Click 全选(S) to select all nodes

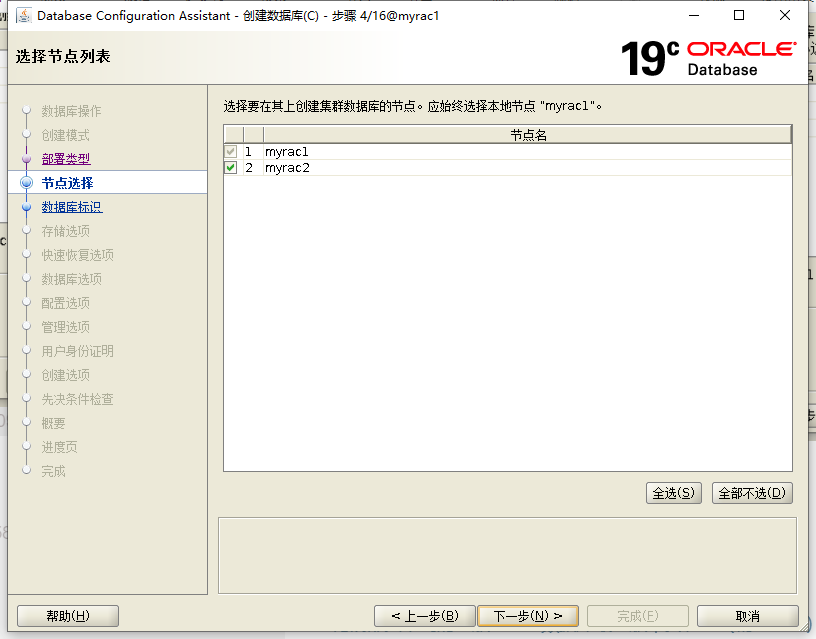click(673, 492)
